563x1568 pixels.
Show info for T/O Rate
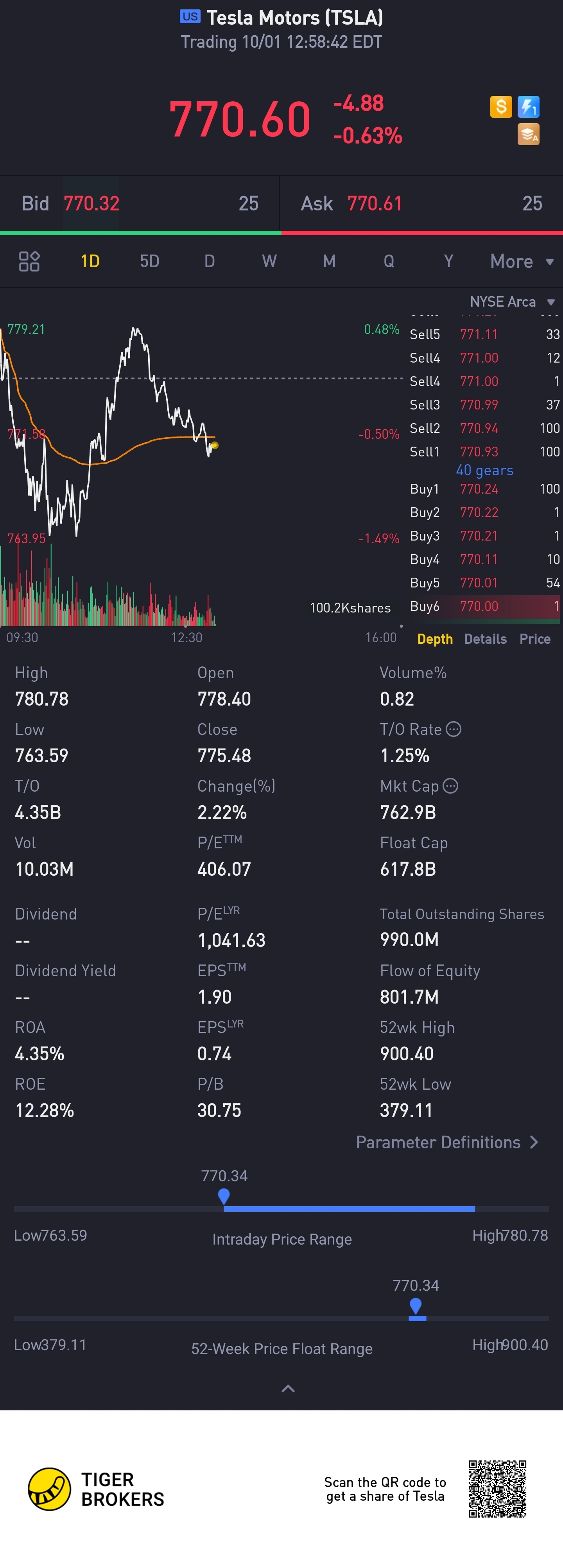454,729
